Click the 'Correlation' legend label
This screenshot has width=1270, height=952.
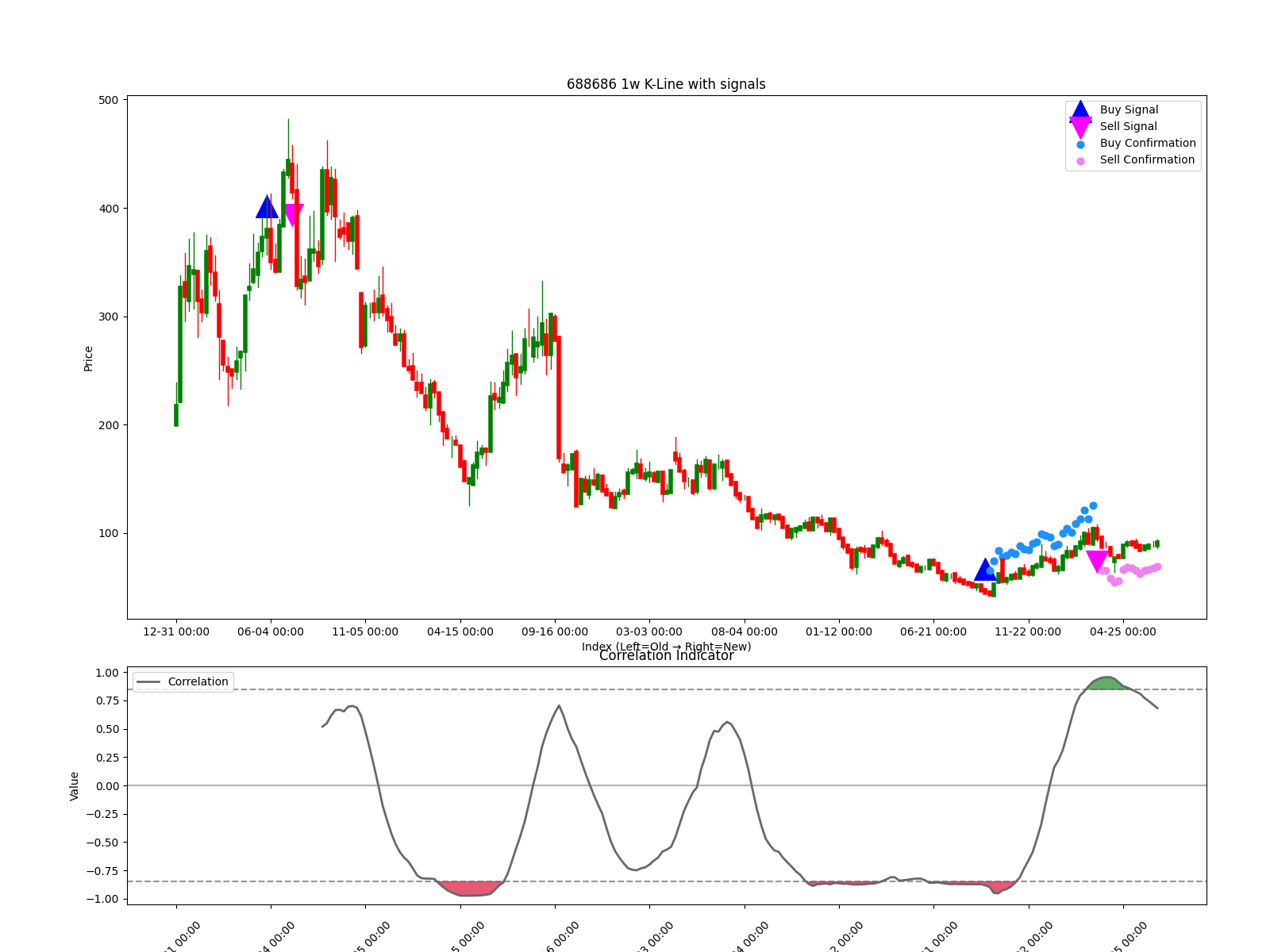(x=198, y=681)
